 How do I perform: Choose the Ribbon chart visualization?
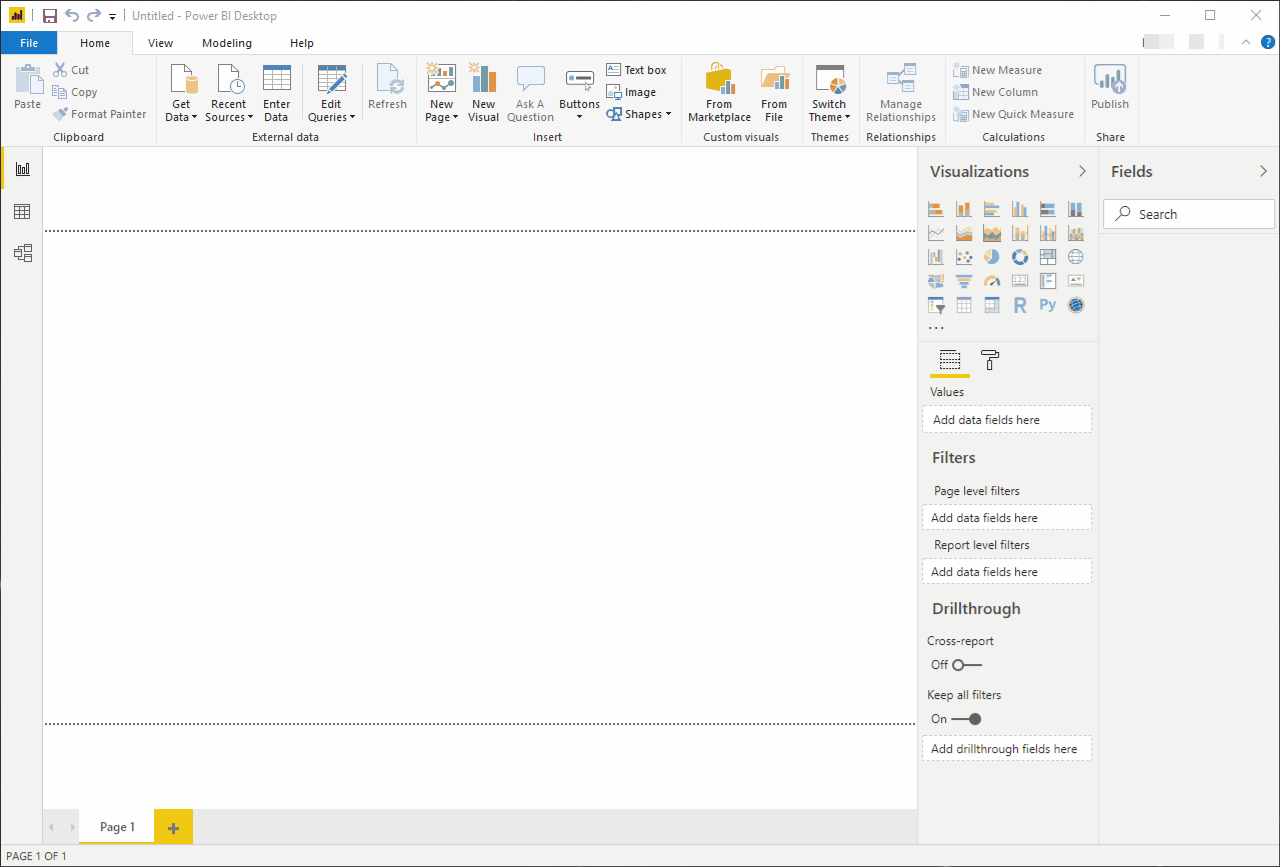(x=1076, y=233)
